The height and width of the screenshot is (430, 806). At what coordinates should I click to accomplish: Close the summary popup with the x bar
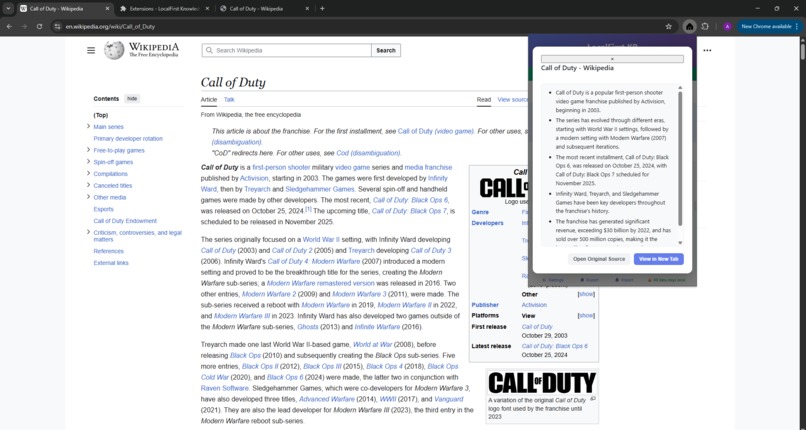click(612, 59)
